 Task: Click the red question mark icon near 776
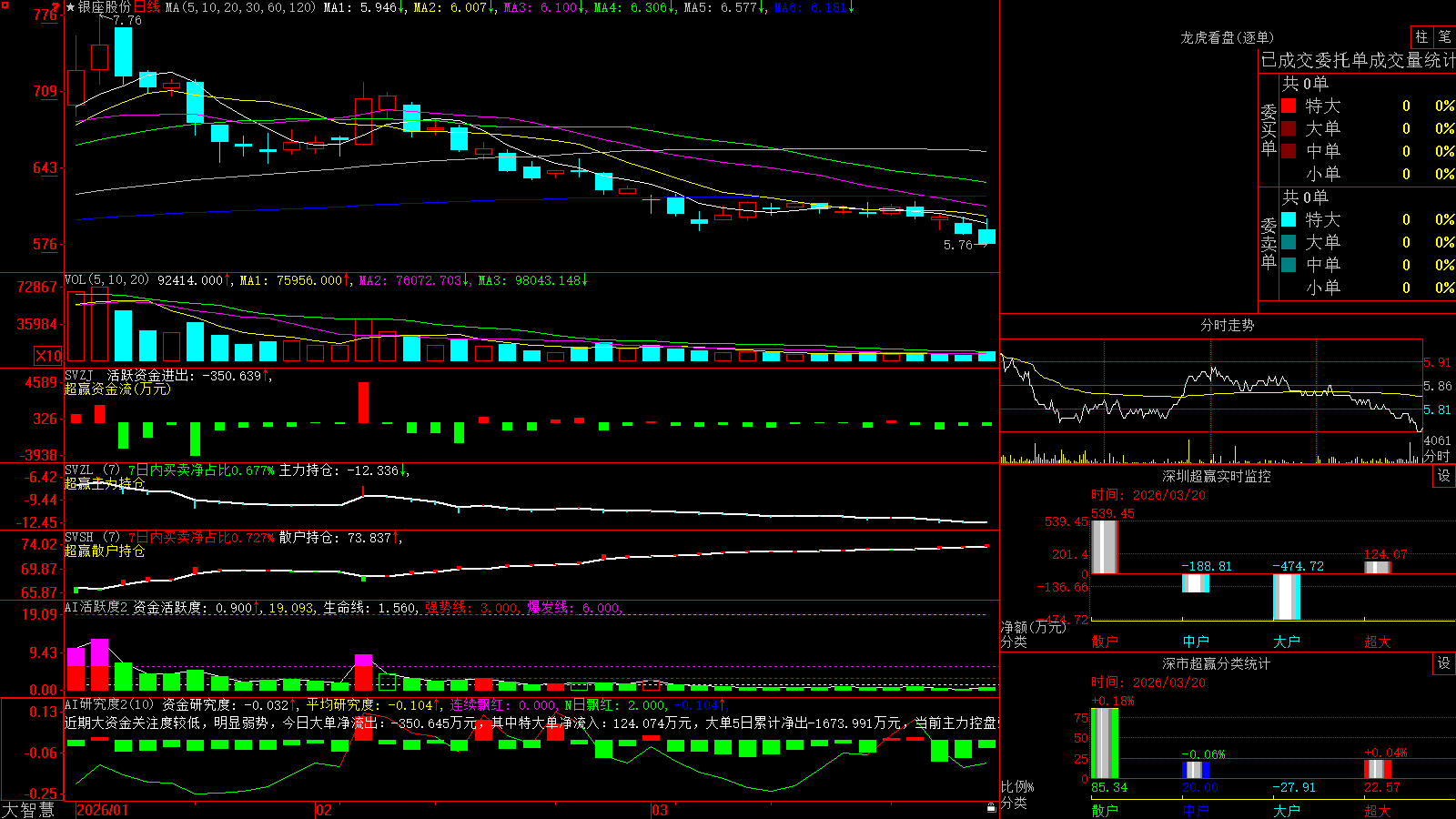pos(56,6)
